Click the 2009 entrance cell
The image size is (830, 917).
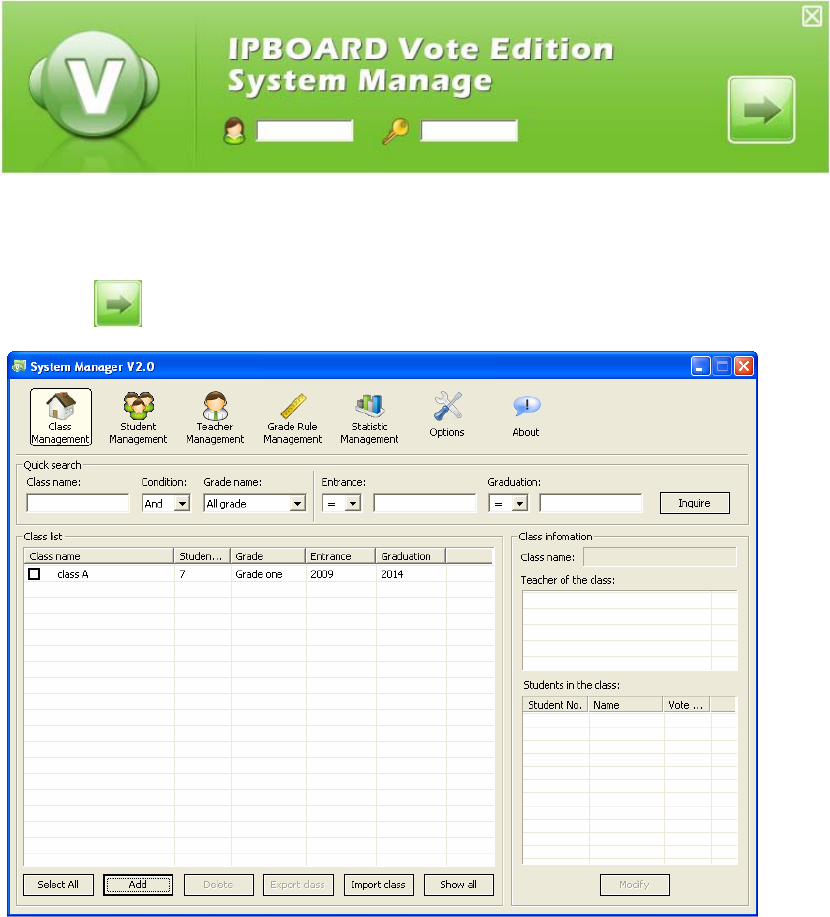point(322,574)
